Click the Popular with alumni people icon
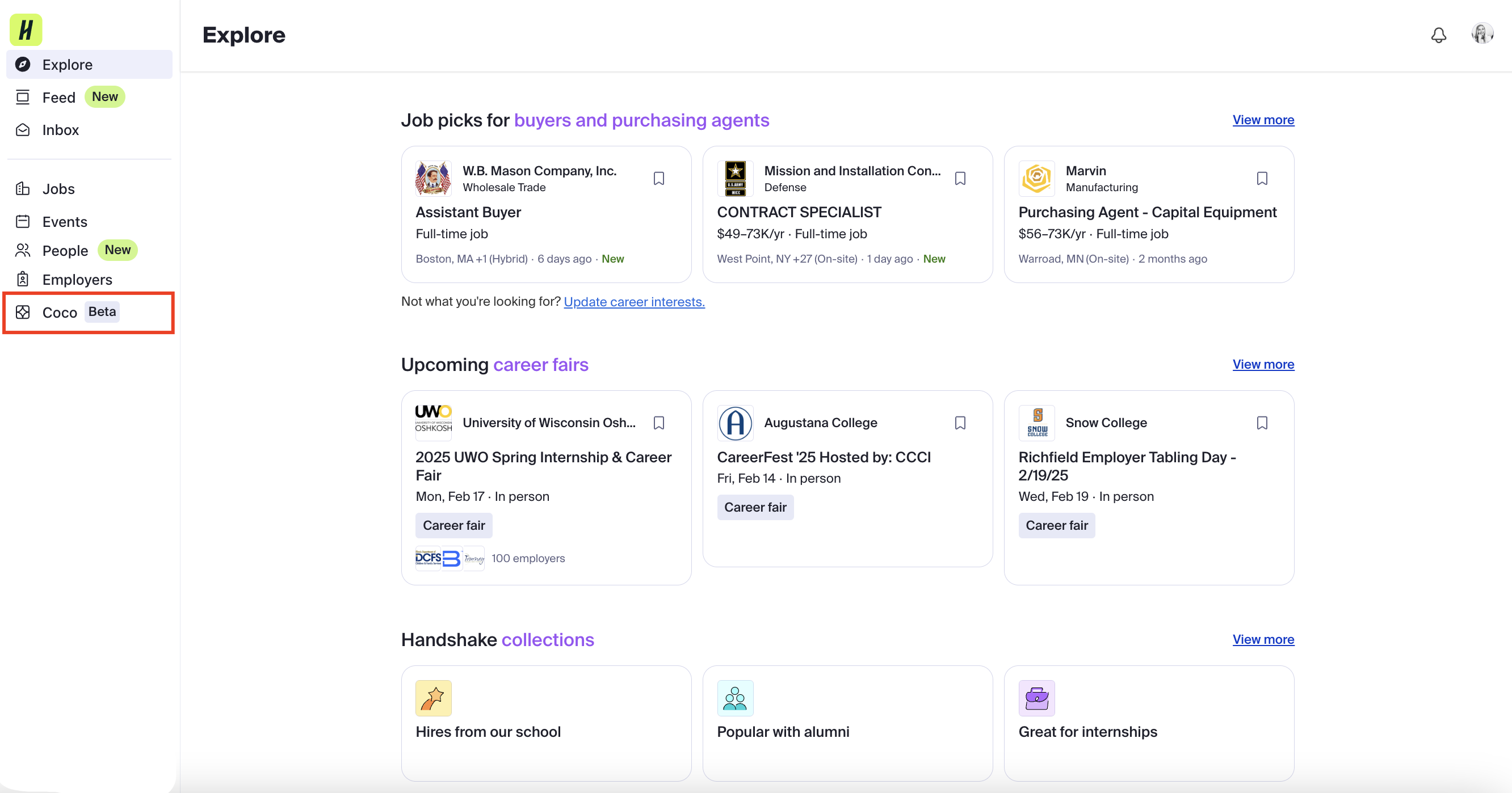Image resolution: width=1512 pixels, height=793 pixels. 735,698
